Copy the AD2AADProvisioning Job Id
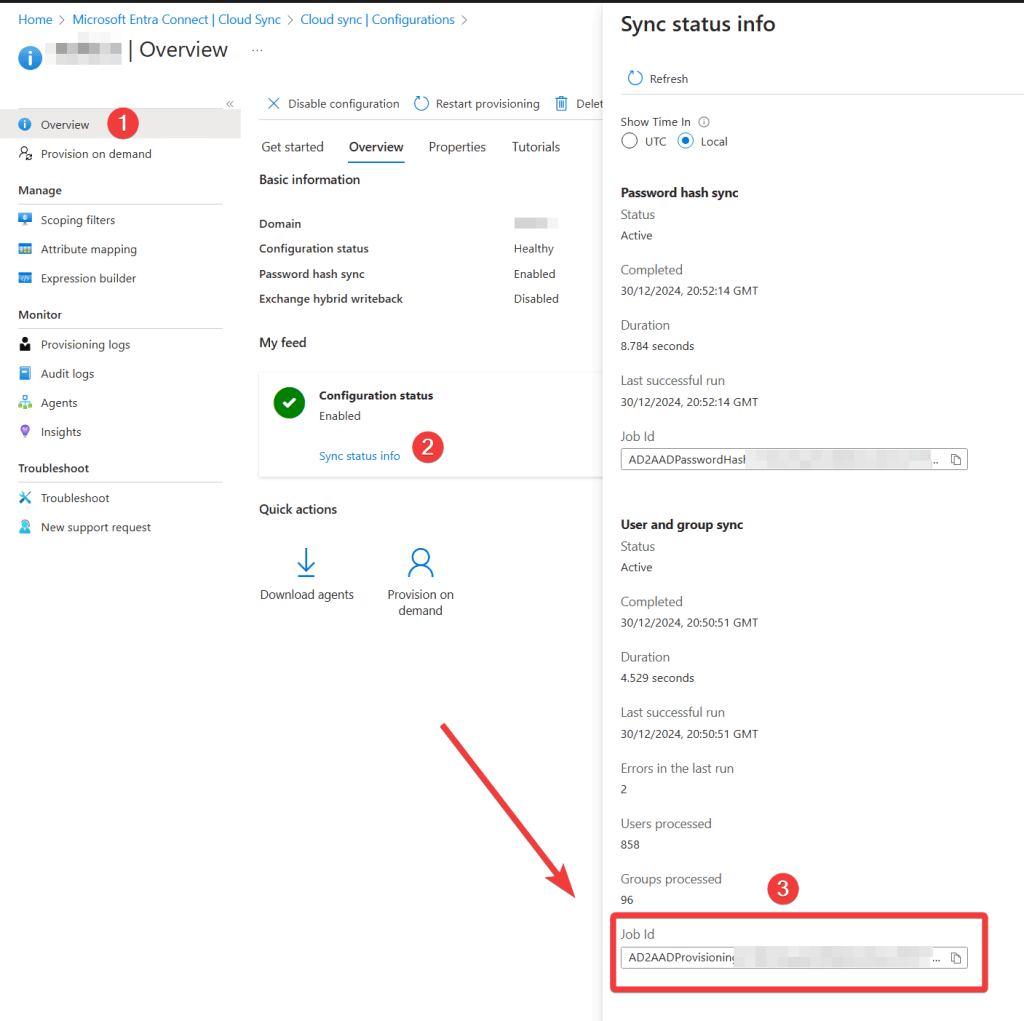1024x1021 pixels. coord(956,958)
